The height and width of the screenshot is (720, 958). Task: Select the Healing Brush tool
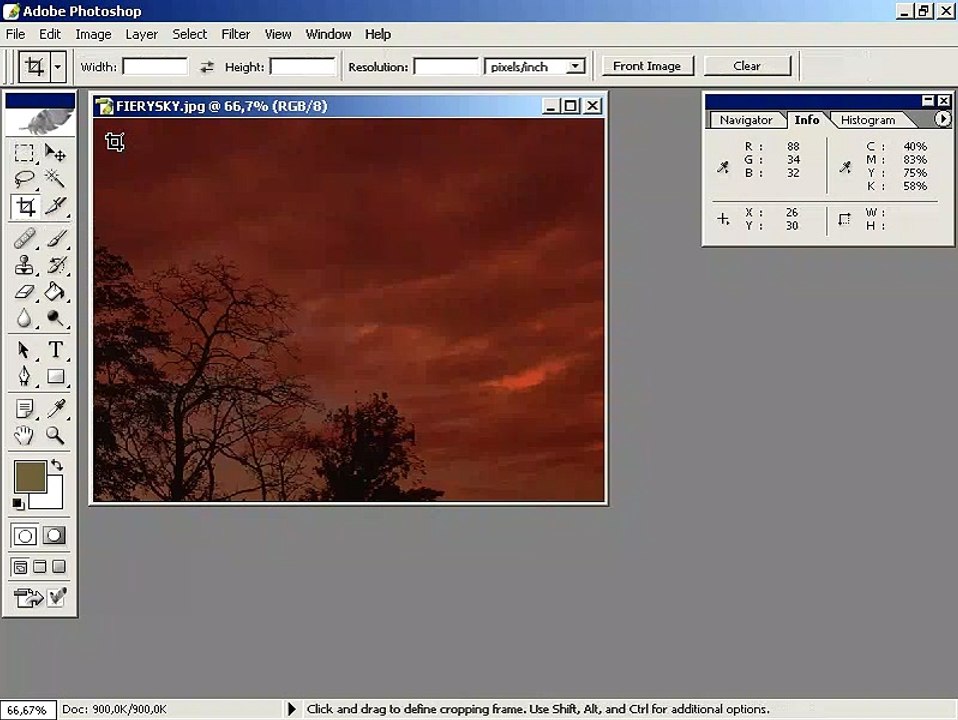coord(24,238)
